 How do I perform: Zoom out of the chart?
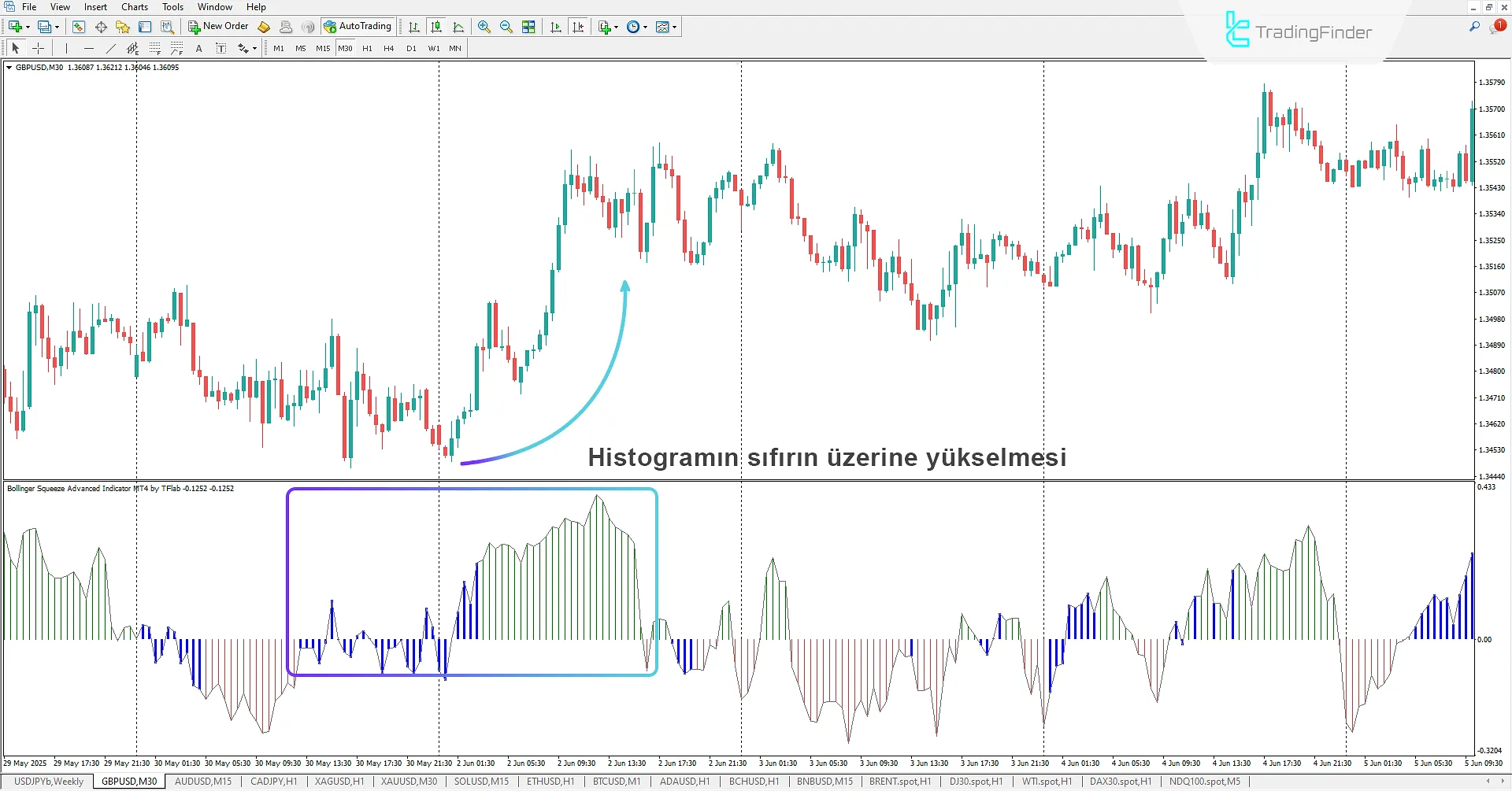click(x=506, y=27)
